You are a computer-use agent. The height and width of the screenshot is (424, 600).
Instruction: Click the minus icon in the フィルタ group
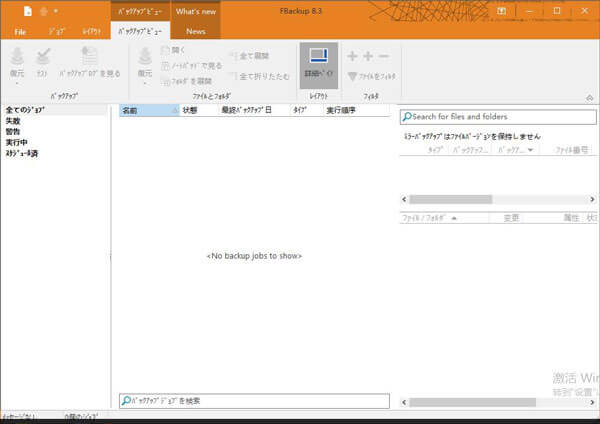pyautogui.click(x=384, y=56)
